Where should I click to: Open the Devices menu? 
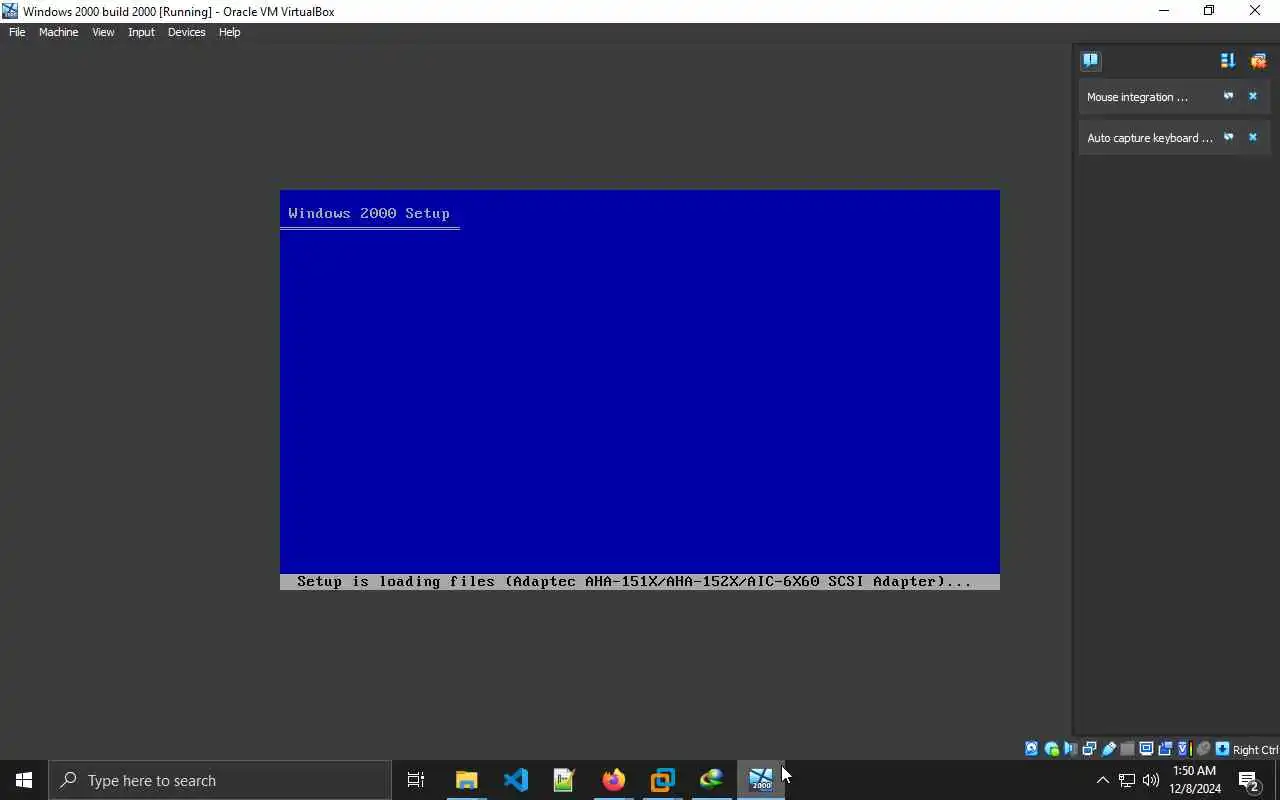[x=186, y=32]
